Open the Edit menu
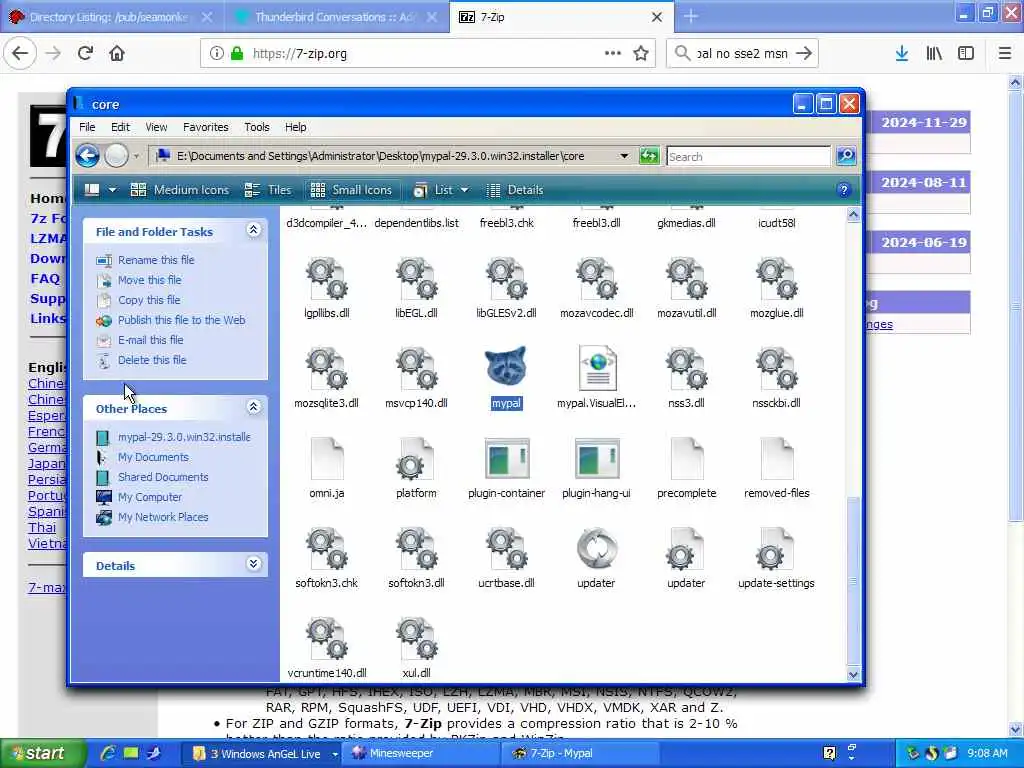This screenshot has width=1024, height=768. [x=120, y=127]
